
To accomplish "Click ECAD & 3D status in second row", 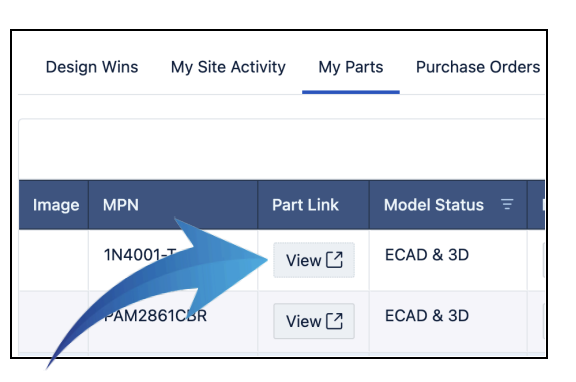I will [x=427, y=316].
